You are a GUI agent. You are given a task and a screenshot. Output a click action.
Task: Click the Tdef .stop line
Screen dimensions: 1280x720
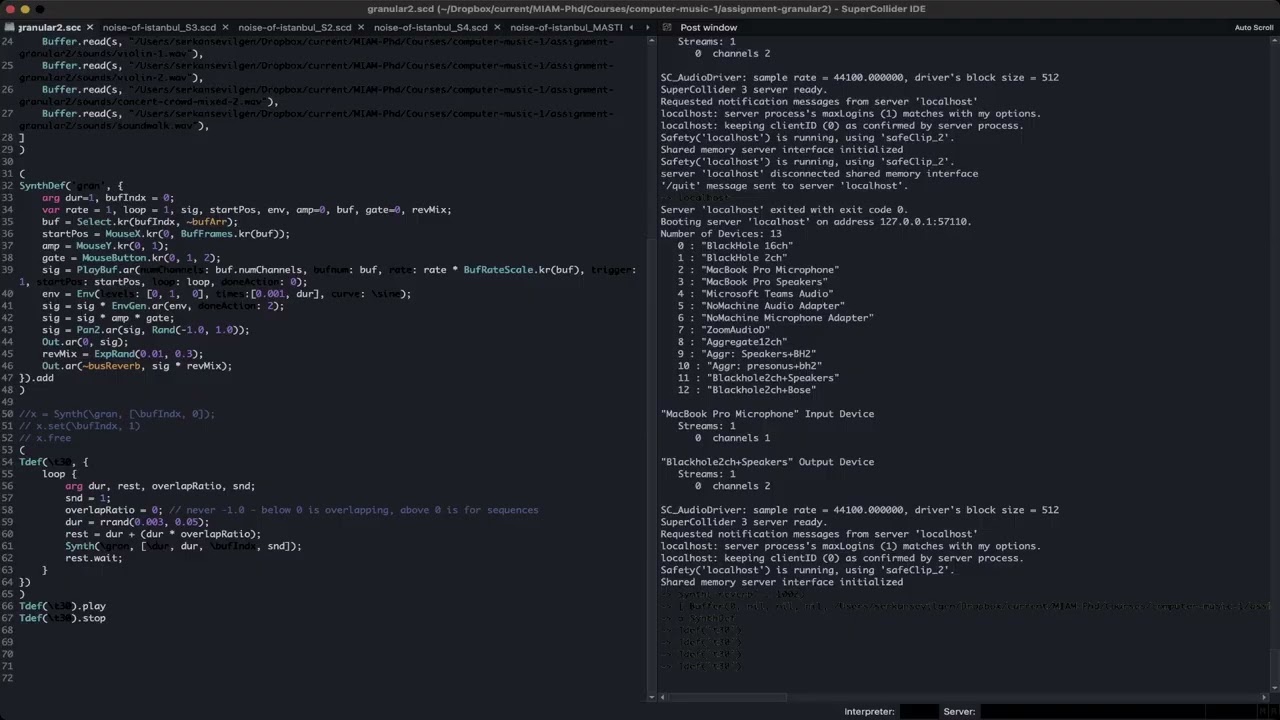(62, 618)
